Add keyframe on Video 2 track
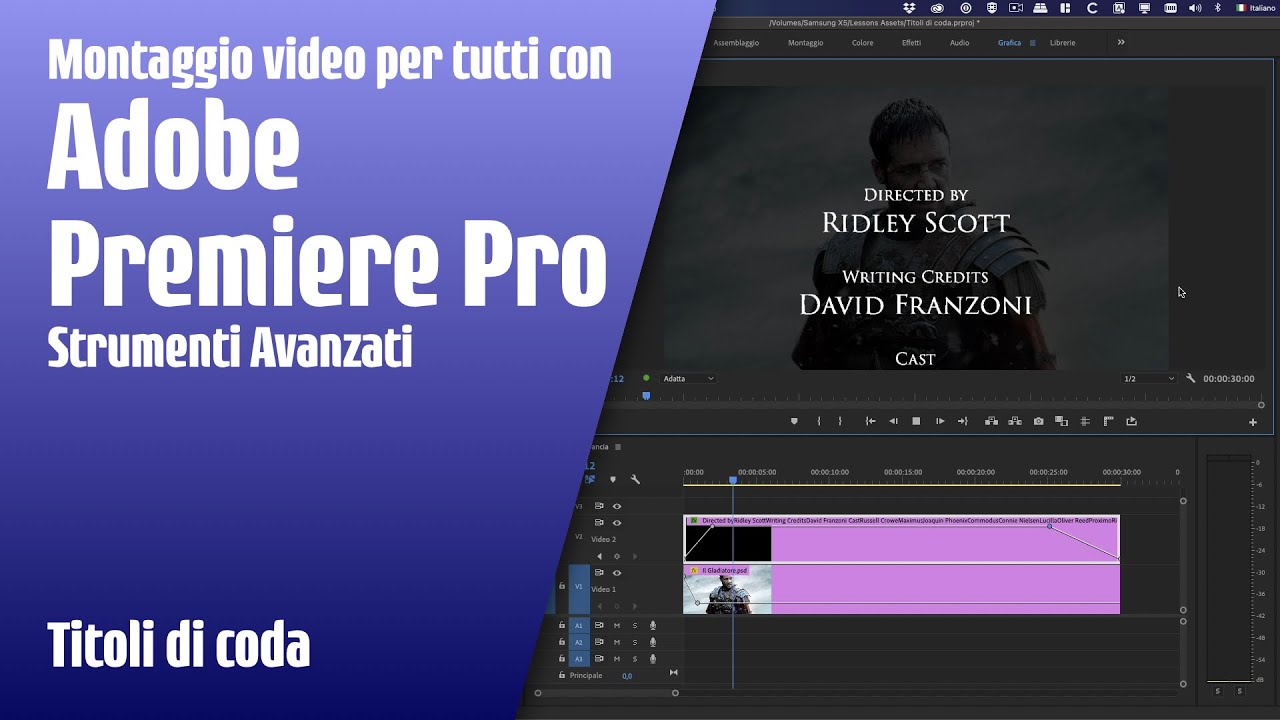Screen dimensions: 1280x720 (x=617, y=556)
